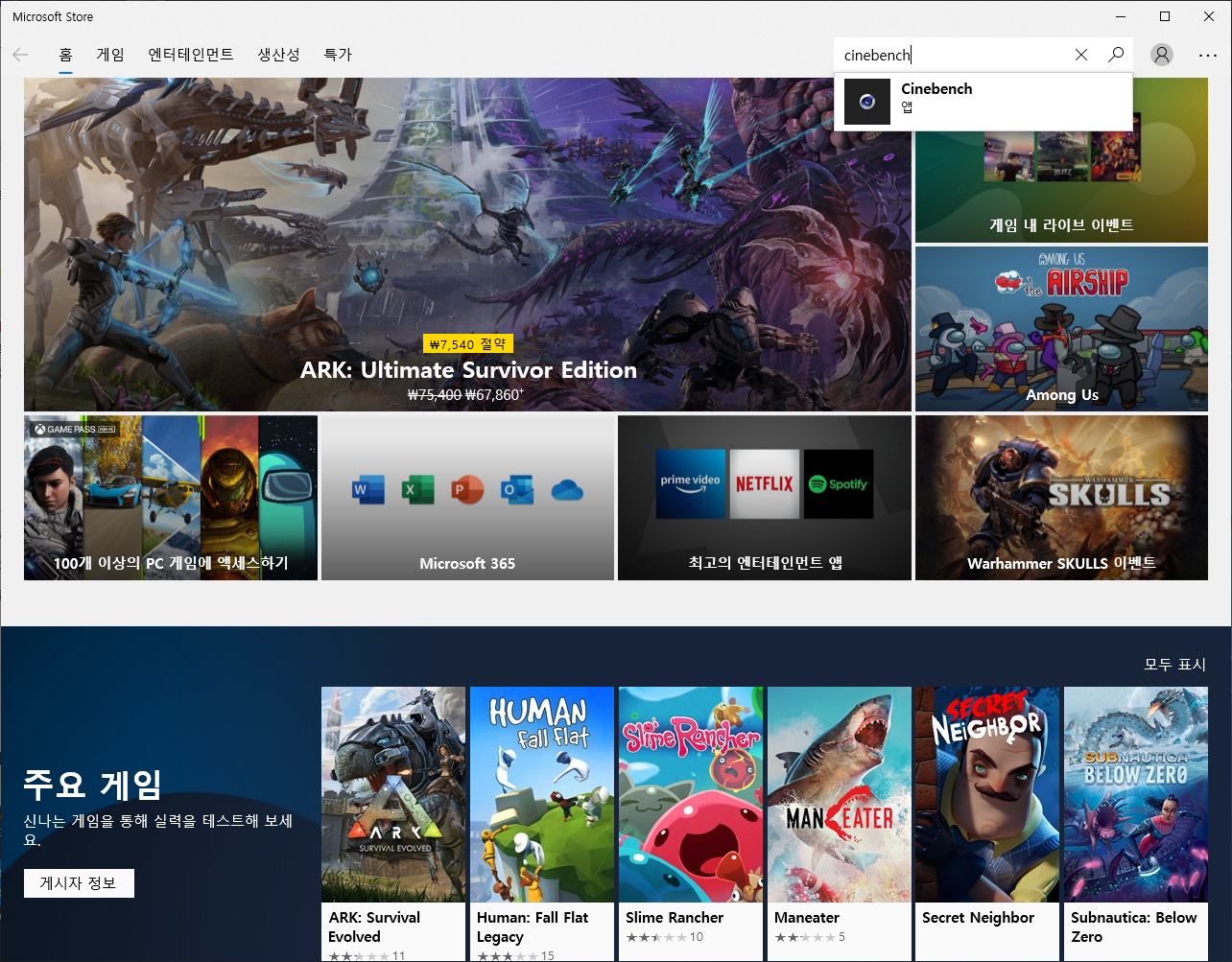Open the Warhammer SKULLS 이벤트 tile
Viewport: 1232px width, 962px height.
[1061, 498]
